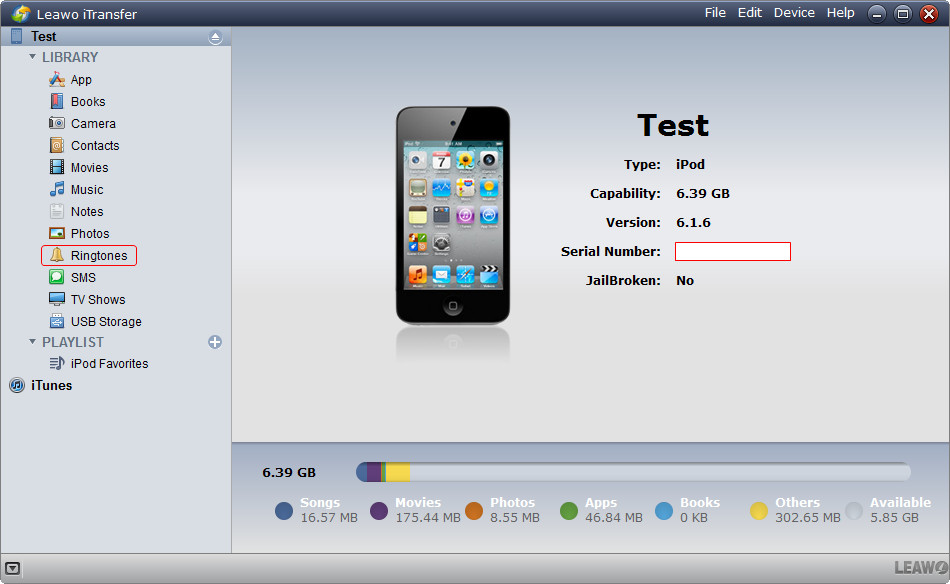Open the Movies film-strip icon

click(x=57, y=167)
